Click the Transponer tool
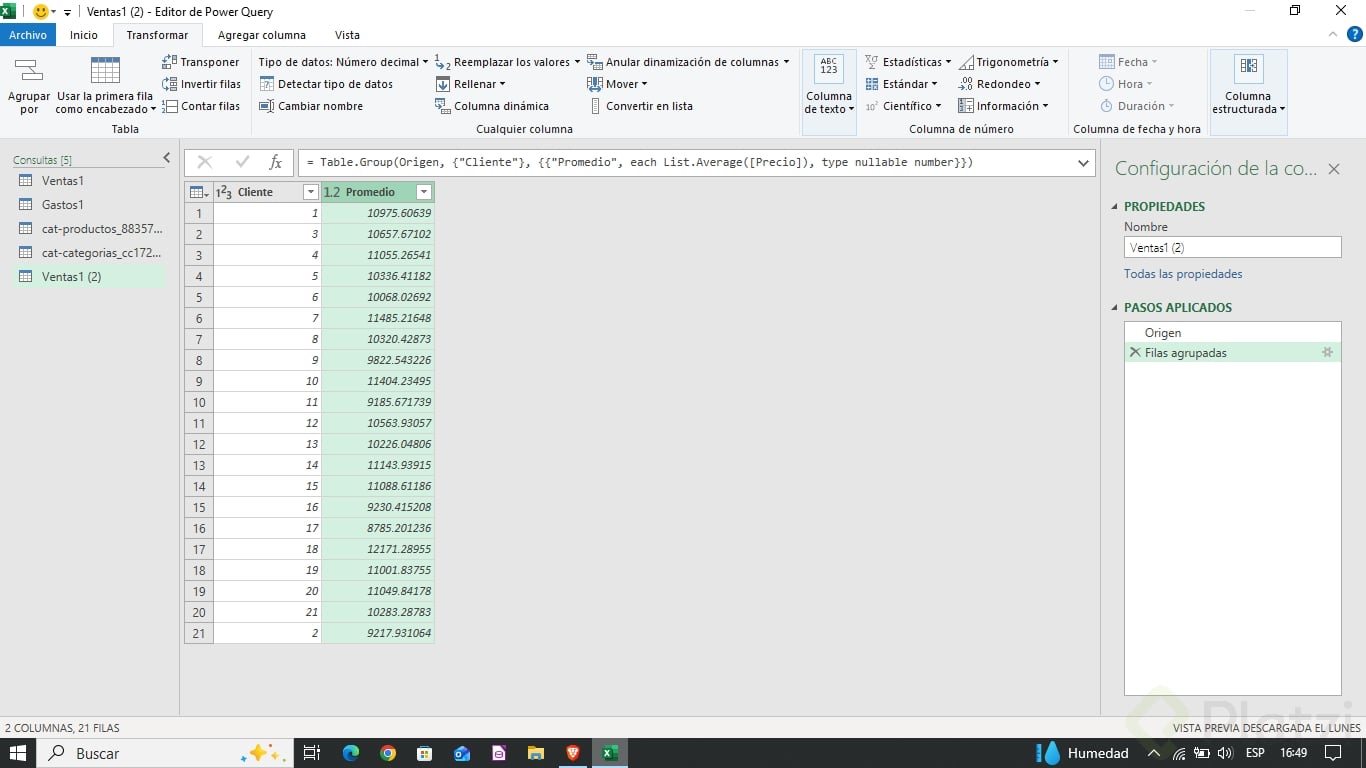 [x=201, y=62]
